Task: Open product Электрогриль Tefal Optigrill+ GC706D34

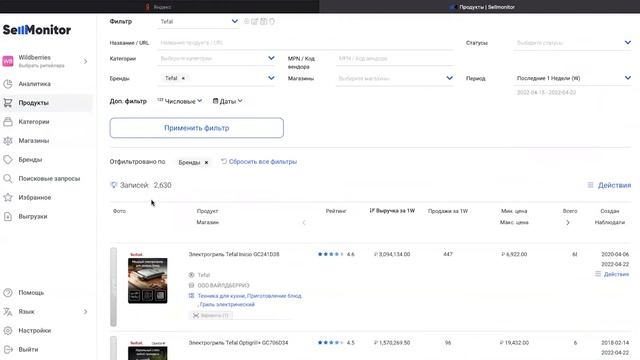Action: (x=238, y=343)
